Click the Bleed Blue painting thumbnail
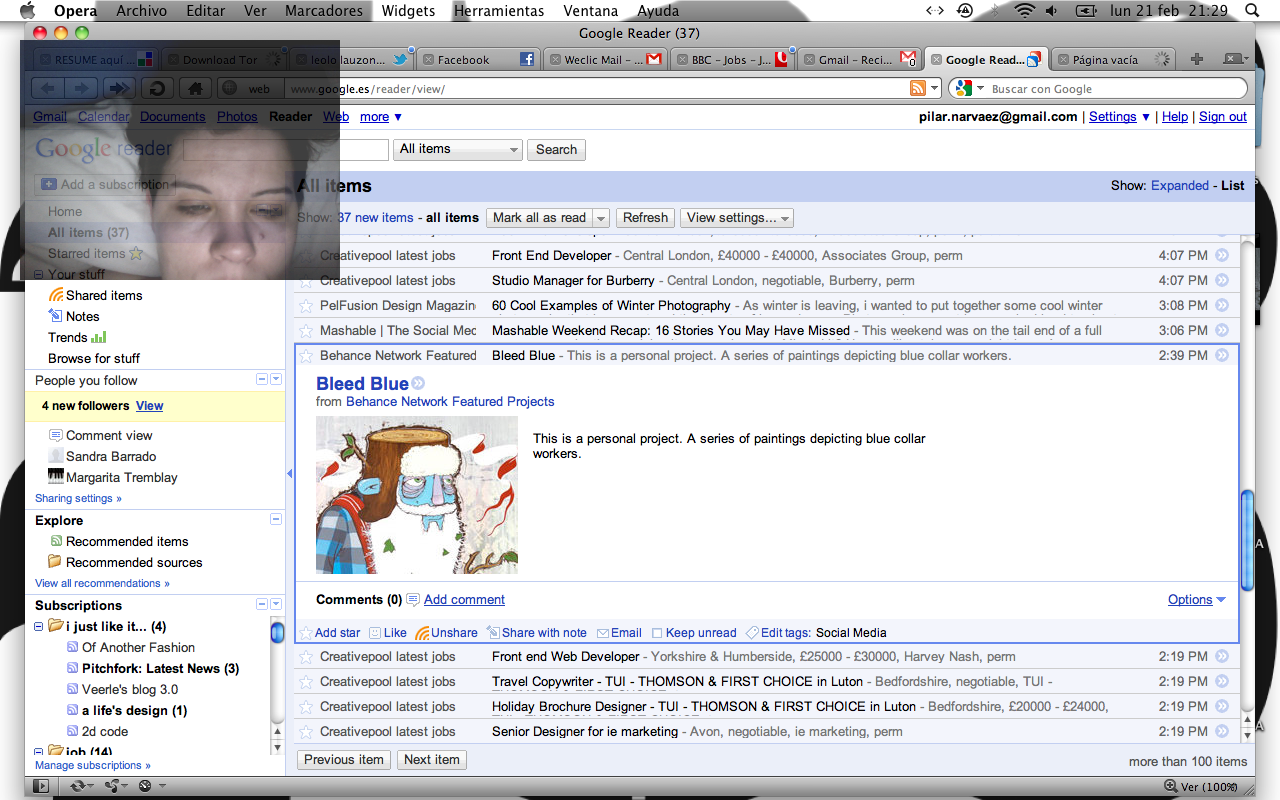The width and height of the screenshot is (1280, 800). [417, 494]
